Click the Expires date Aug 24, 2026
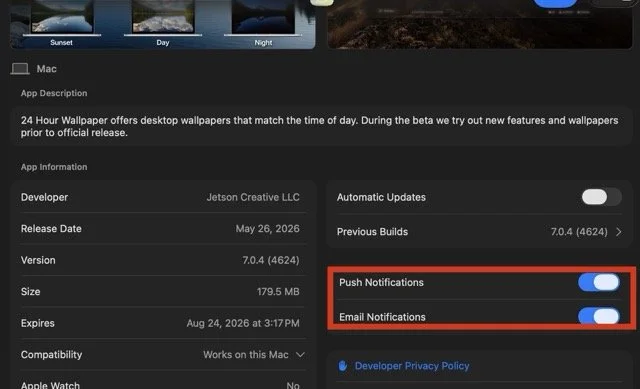Image resolution: width=640 pixels, height=389 pixels. [x=243, y=323]
